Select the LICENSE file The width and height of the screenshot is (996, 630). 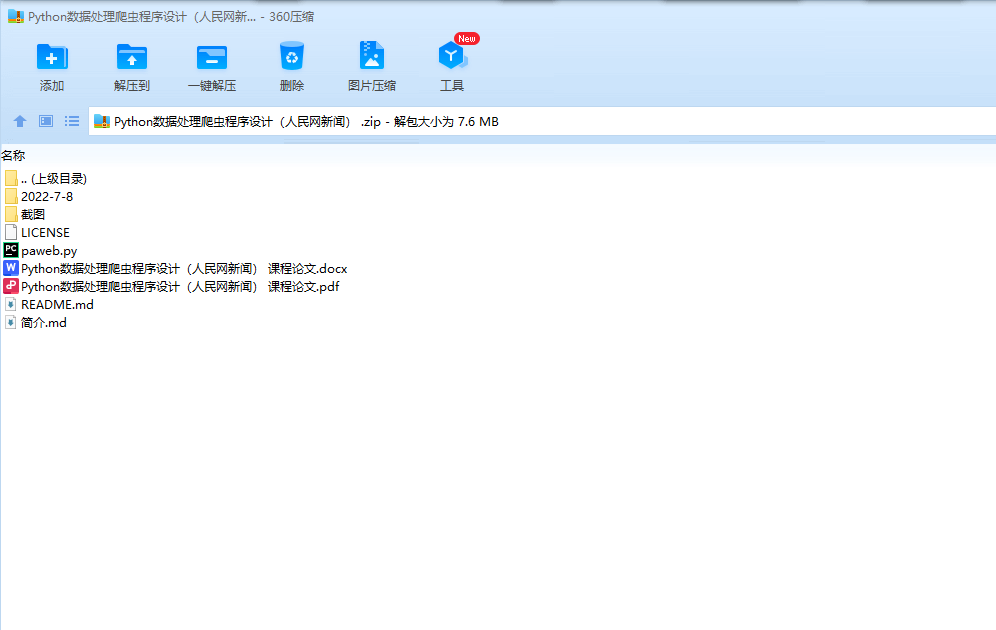click(37, 232)
